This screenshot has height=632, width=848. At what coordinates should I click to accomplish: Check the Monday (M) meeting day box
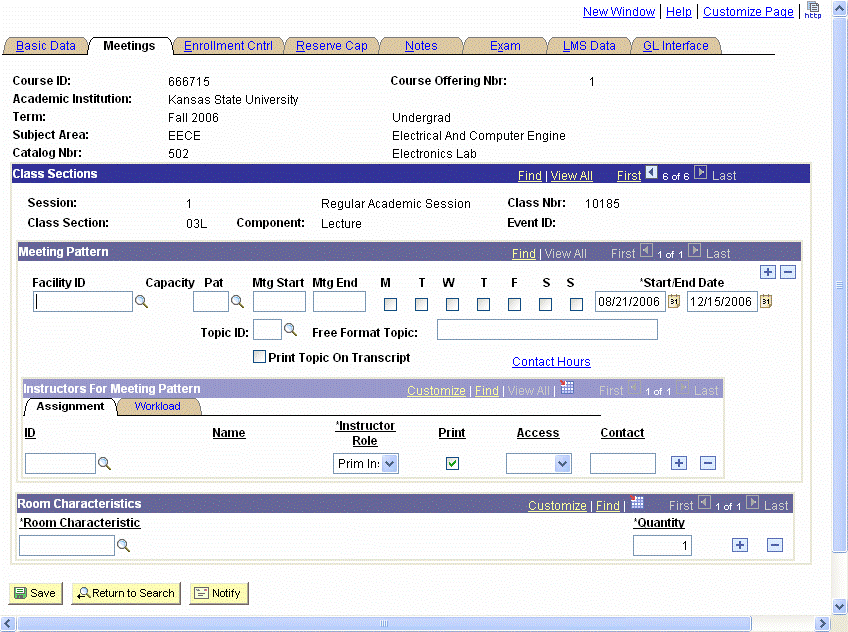point(390,304)
